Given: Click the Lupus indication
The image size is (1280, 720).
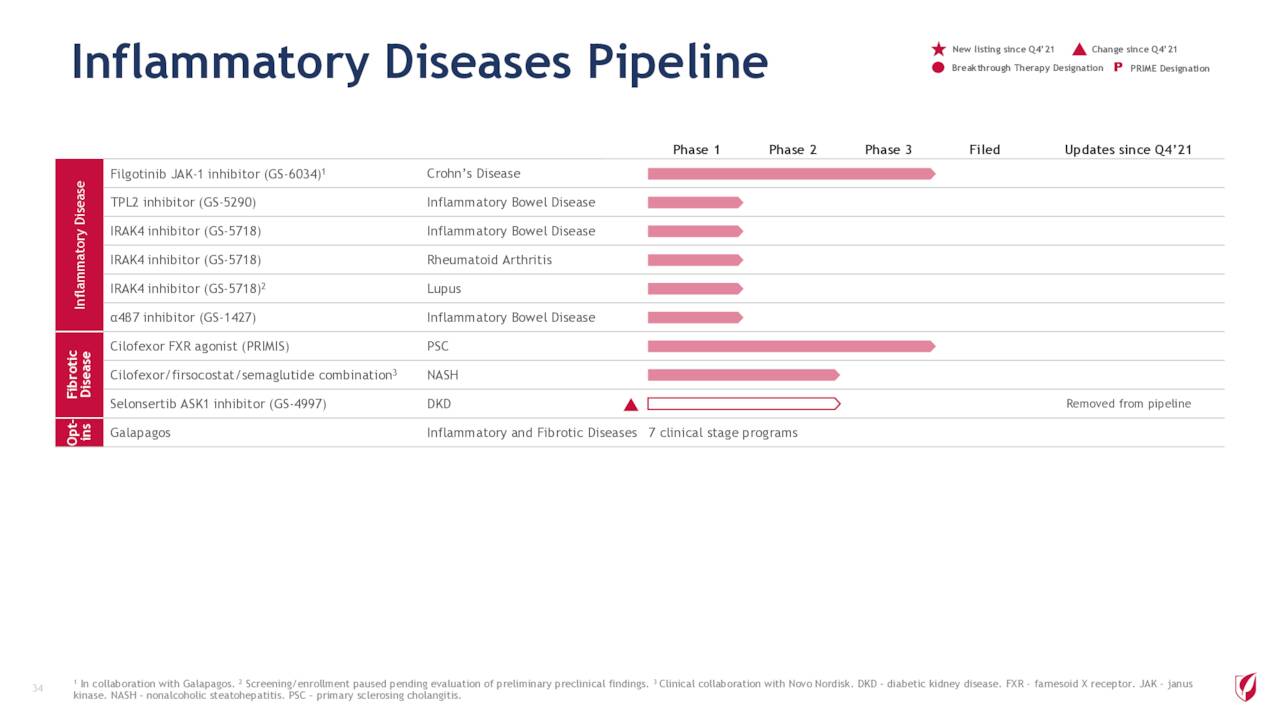Looking at the screenshot, I should [444, 289].
